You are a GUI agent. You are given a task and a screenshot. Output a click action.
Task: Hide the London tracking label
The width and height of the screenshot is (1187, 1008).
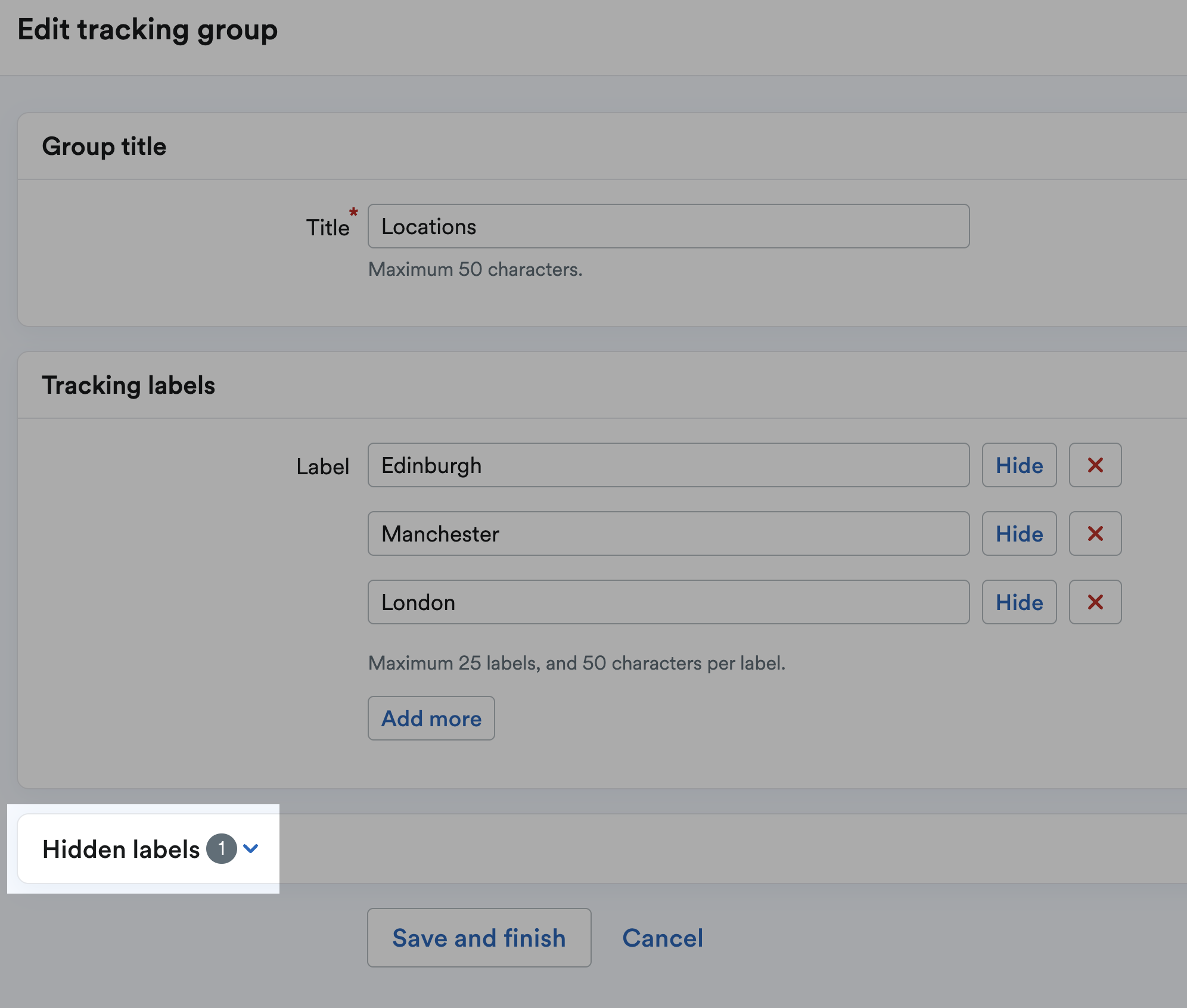(1019, 602)
